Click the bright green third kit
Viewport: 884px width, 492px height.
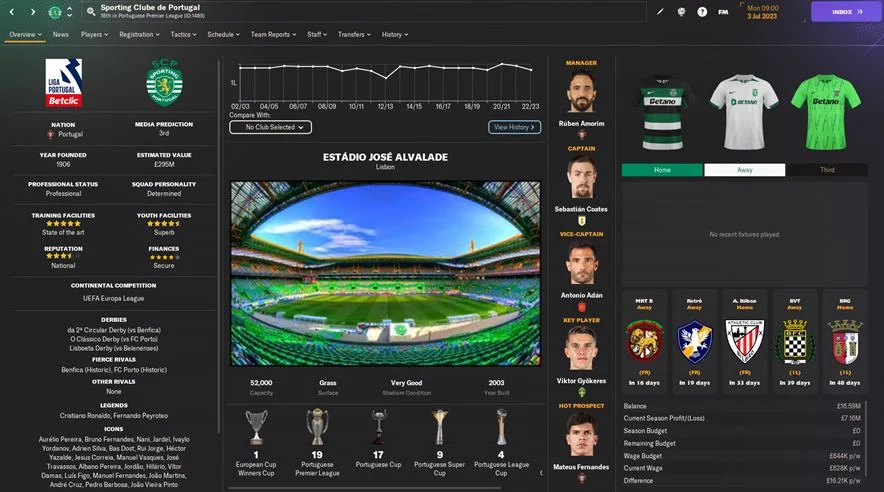(x=826, y=112)
